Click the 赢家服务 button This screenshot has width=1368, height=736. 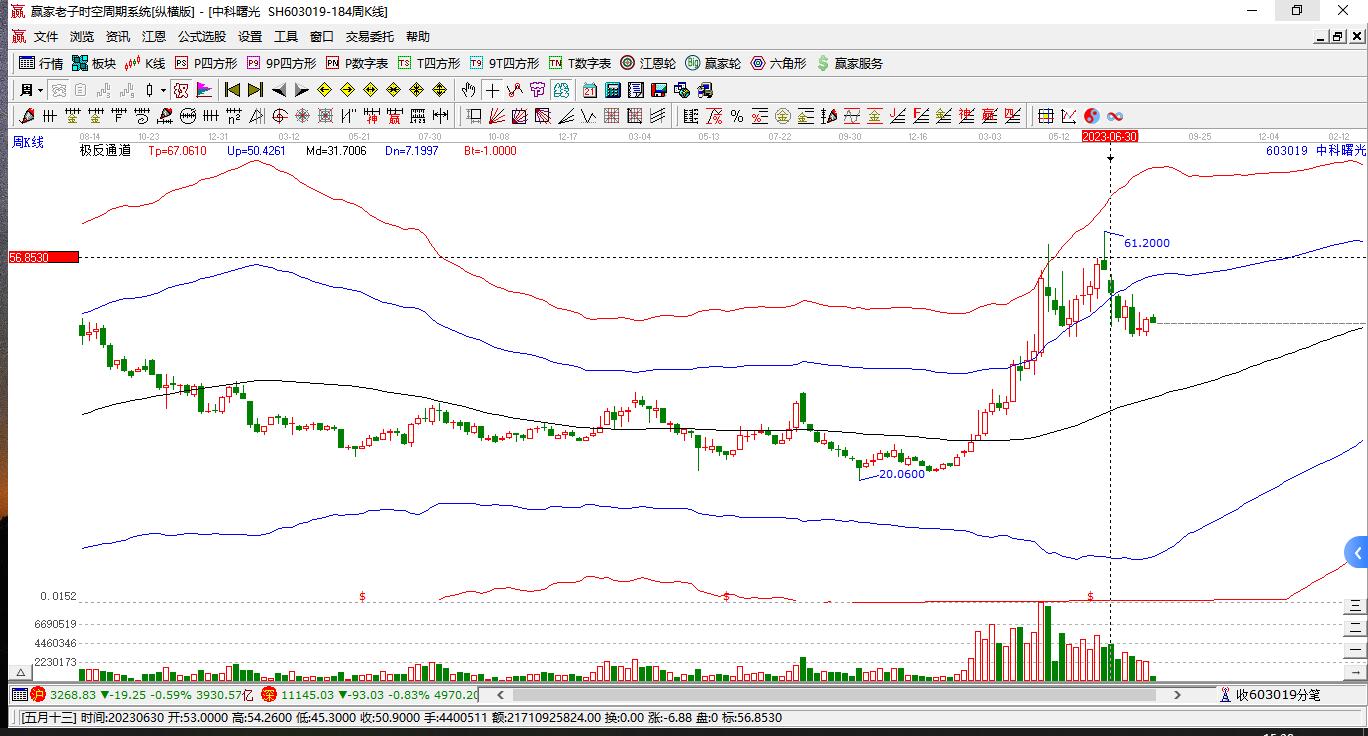coord(850,63)
